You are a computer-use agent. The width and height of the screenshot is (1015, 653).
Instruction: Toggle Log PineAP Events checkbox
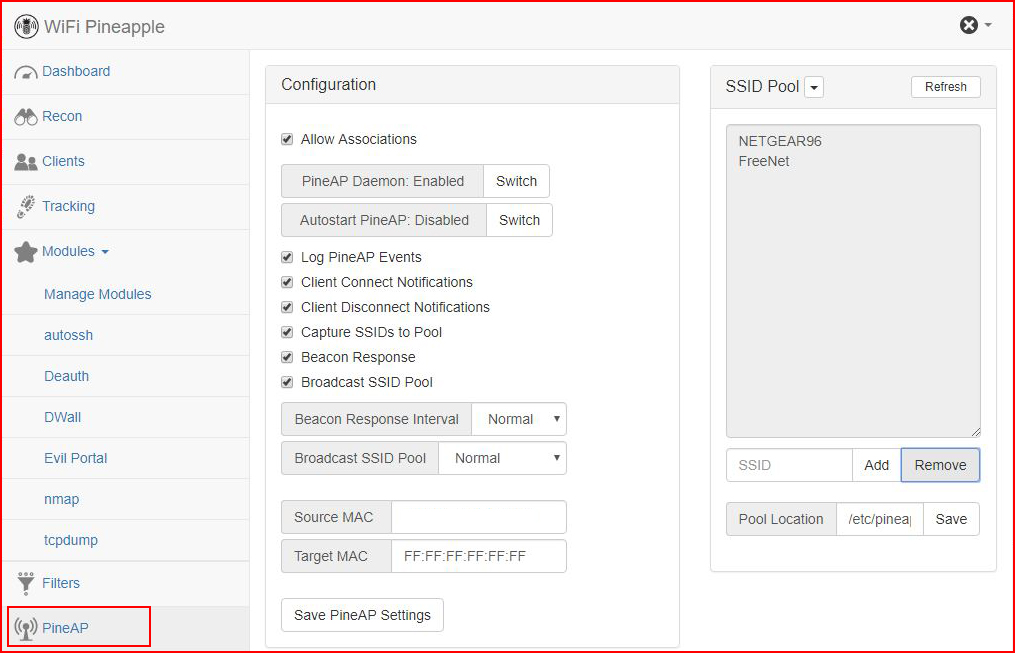tap(287, 257)
